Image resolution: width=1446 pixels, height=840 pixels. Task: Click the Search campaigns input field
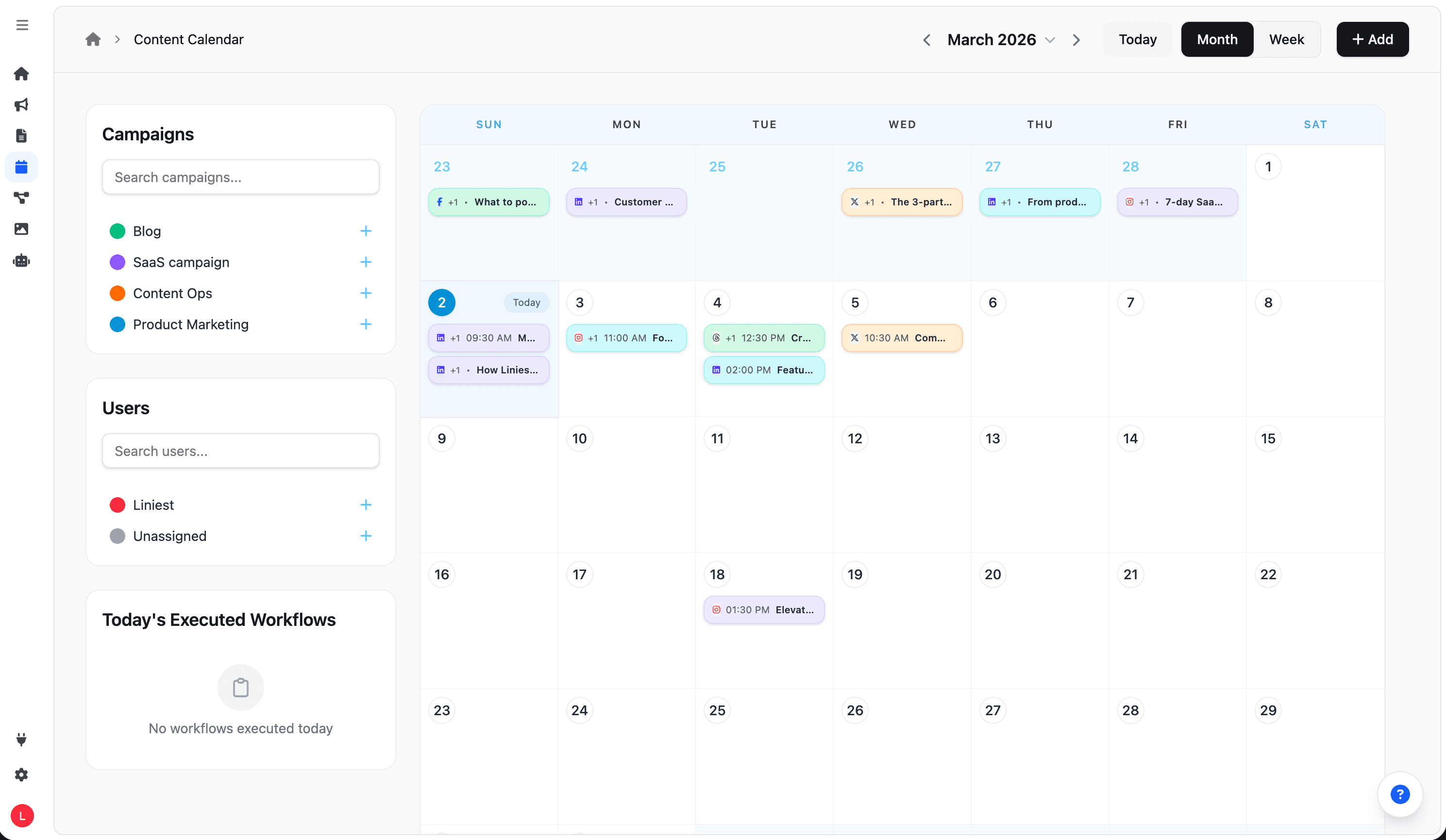pyautogui.click(x=240, y=177)
